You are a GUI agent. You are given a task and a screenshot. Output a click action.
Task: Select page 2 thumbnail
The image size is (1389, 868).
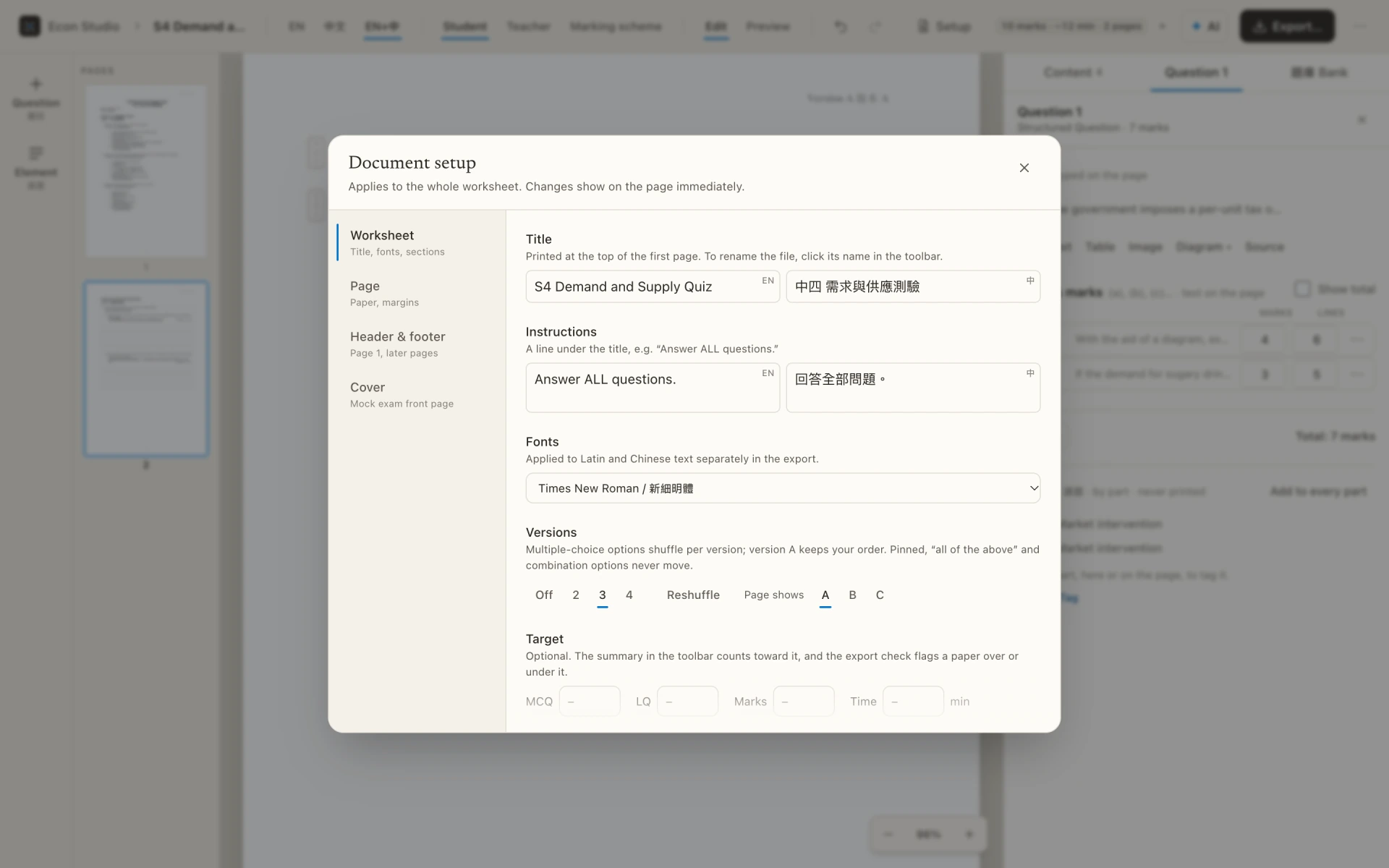[x=146, y=369]
